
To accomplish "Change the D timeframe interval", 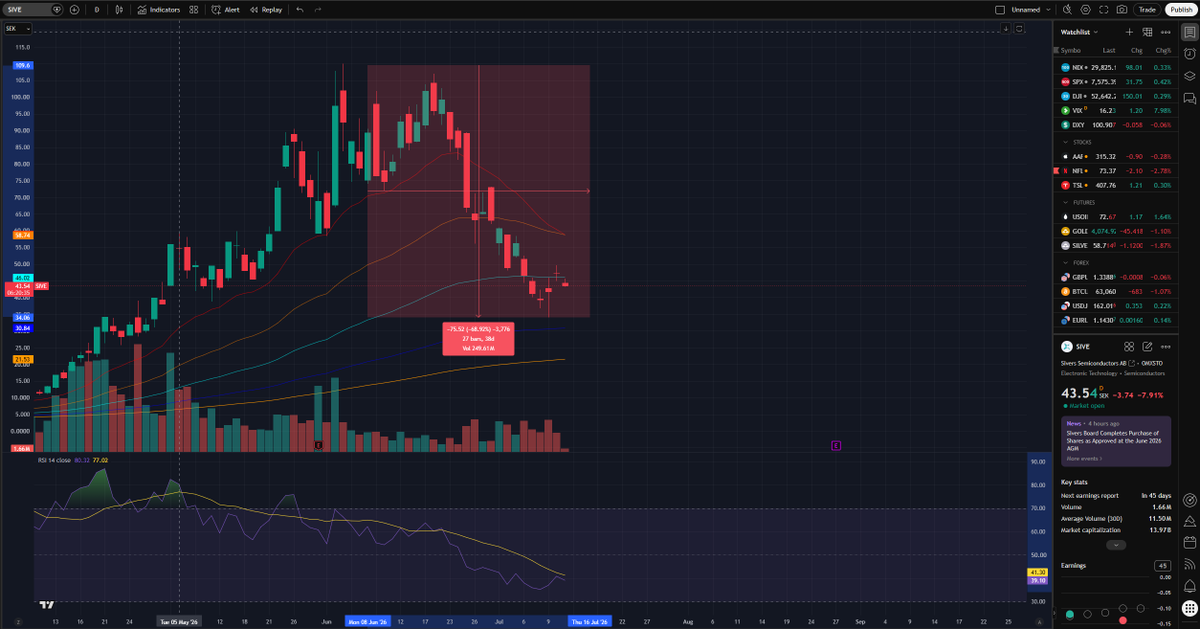I will click(x=97, y=9).
